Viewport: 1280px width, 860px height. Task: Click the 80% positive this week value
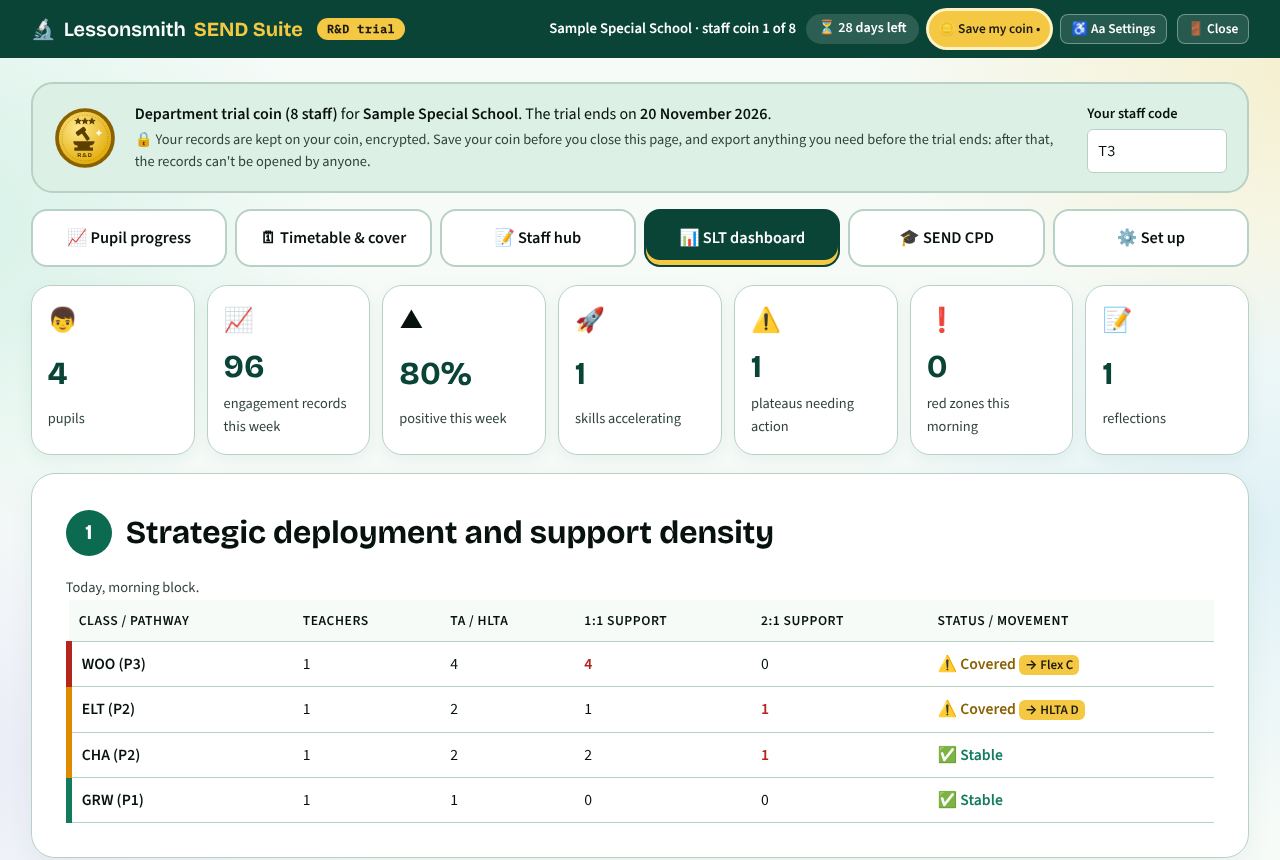pos(435,374)
